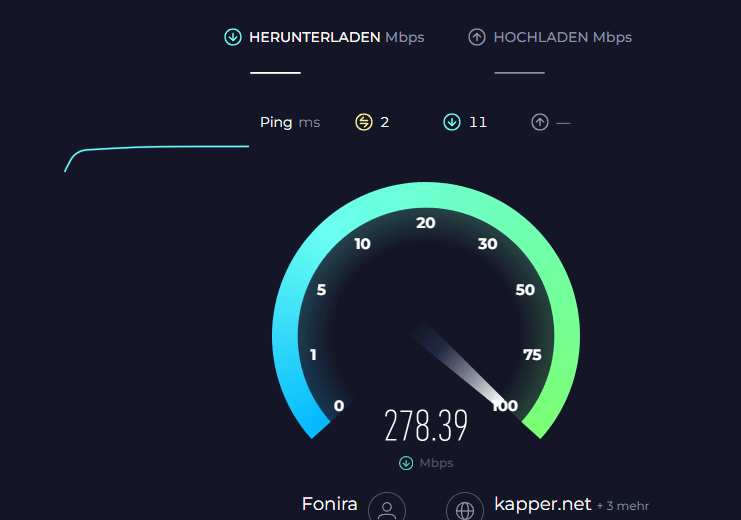Click the 278.39 speed readout
Image resolution: width=741 pixels, height=520 pixels.
(x=426, y=426)
